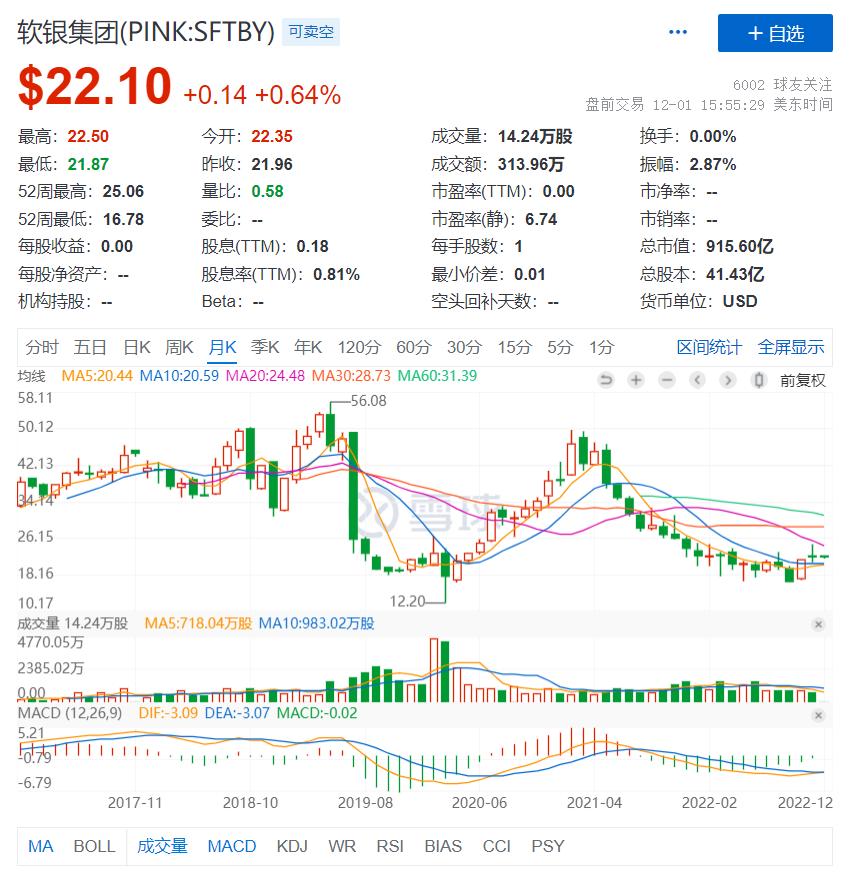The width and height of the screenshot is (856, 872).
Task: Switch to the 60分 chart tab
Action: point(414,348)
